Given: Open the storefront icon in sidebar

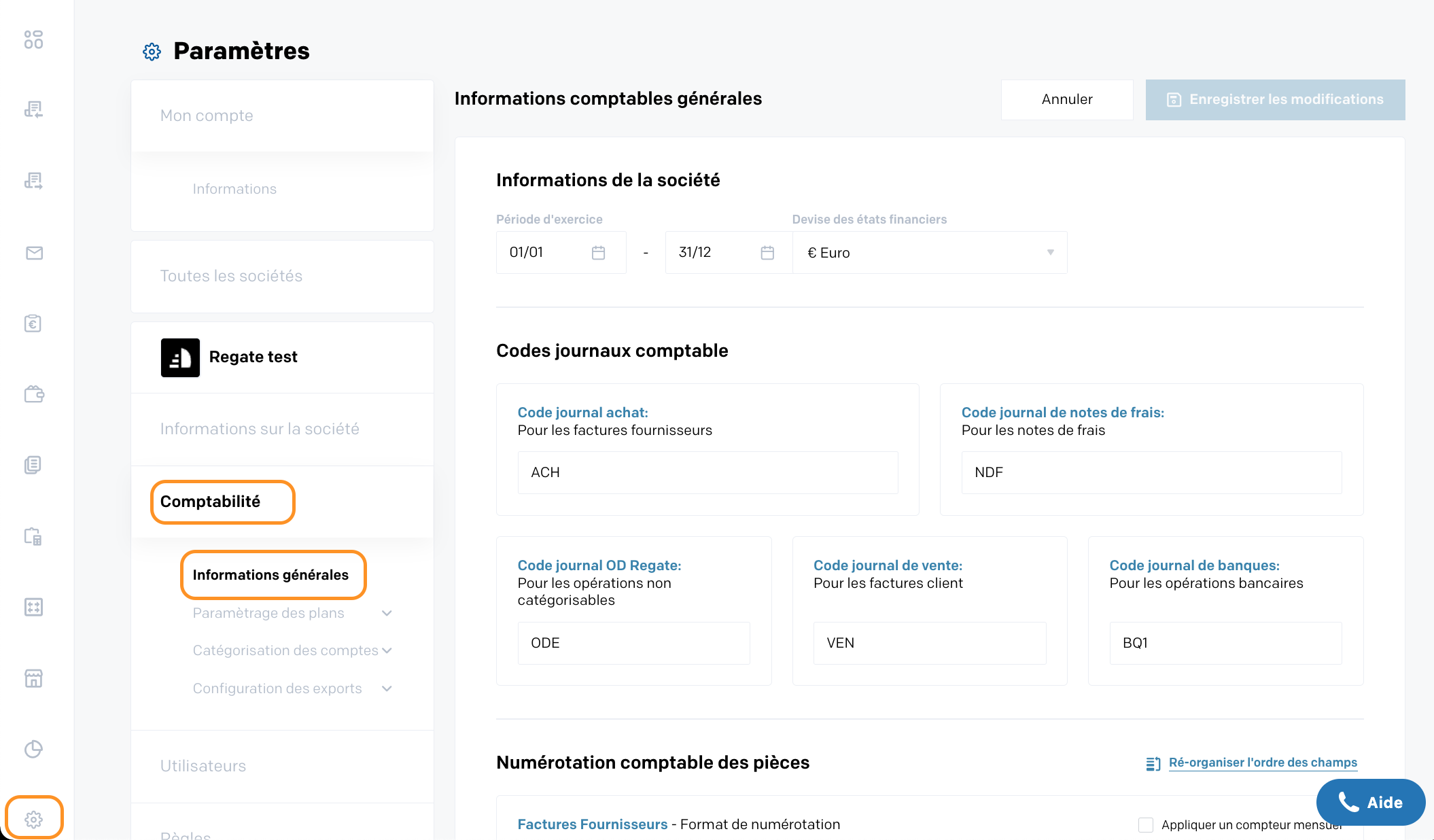Looking at the screenshot, I should pos(33,678).
